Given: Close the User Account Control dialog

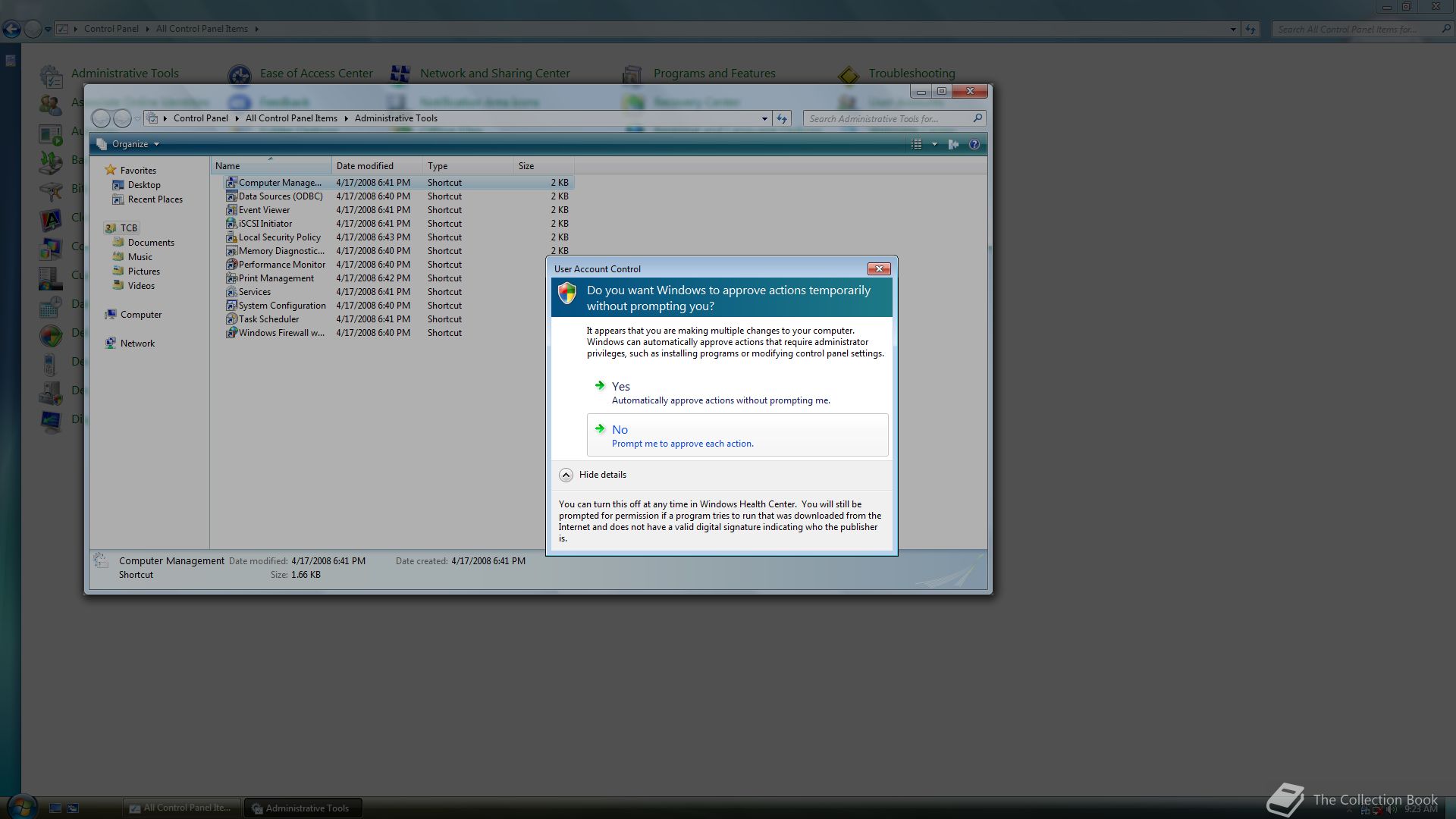Looking at the screenshot, I should (x=879, y=268).
